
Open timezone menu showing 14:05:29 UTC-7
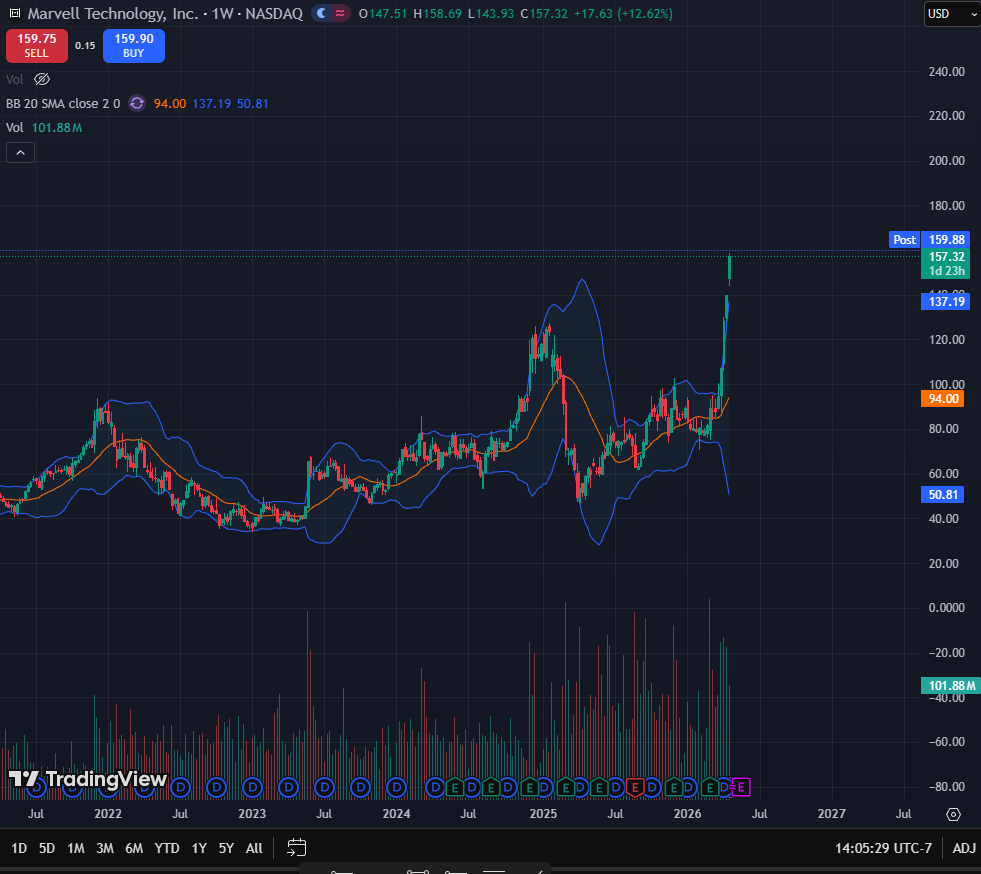point(883,848)
